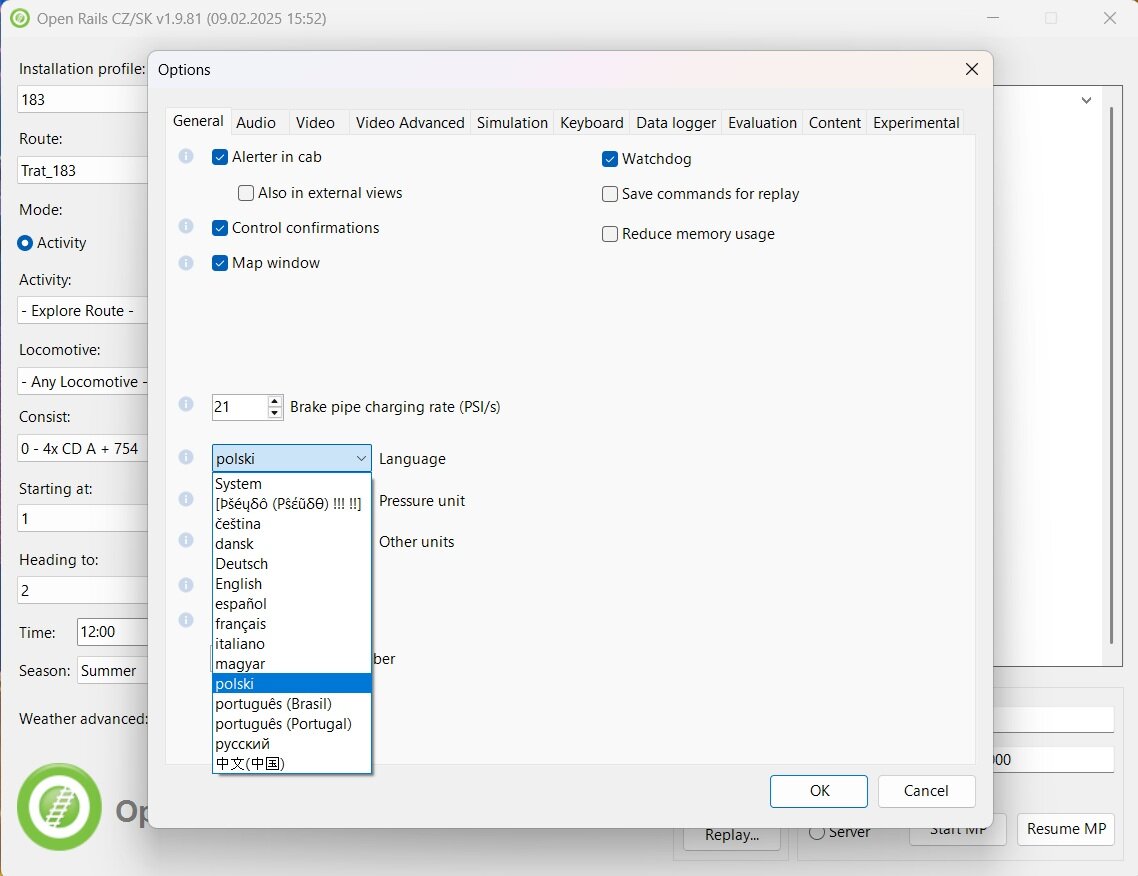Click info icon for Brake pipe charging rate
Viewport: 1138px width, 876px height.
186,405
